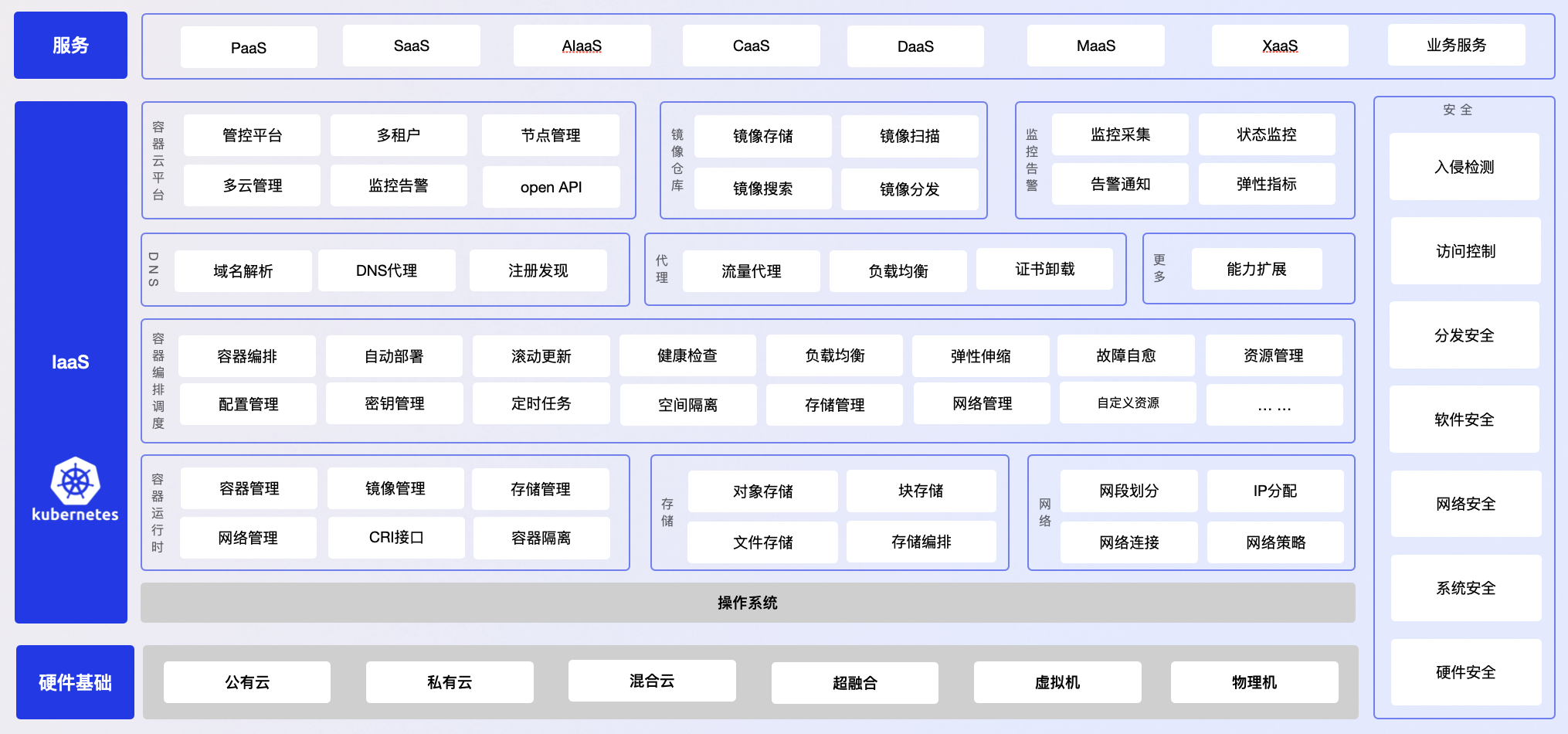This screenshot has width=1568, height=734.
Task: Select the CRI接口 box
Action: coord(395,537)
